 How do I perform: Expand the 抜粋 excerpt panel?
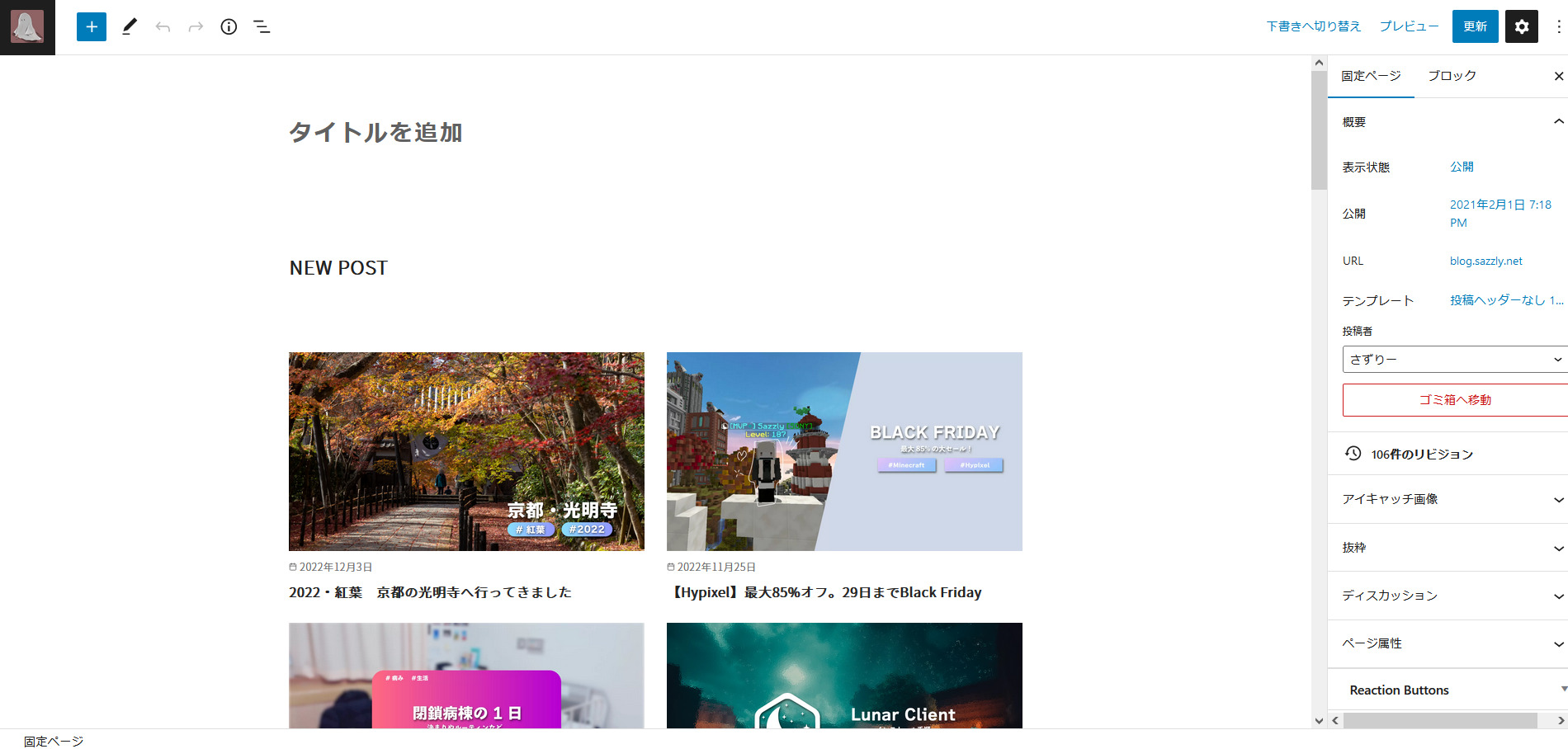pyautogui.click(x=1448, y=548)
